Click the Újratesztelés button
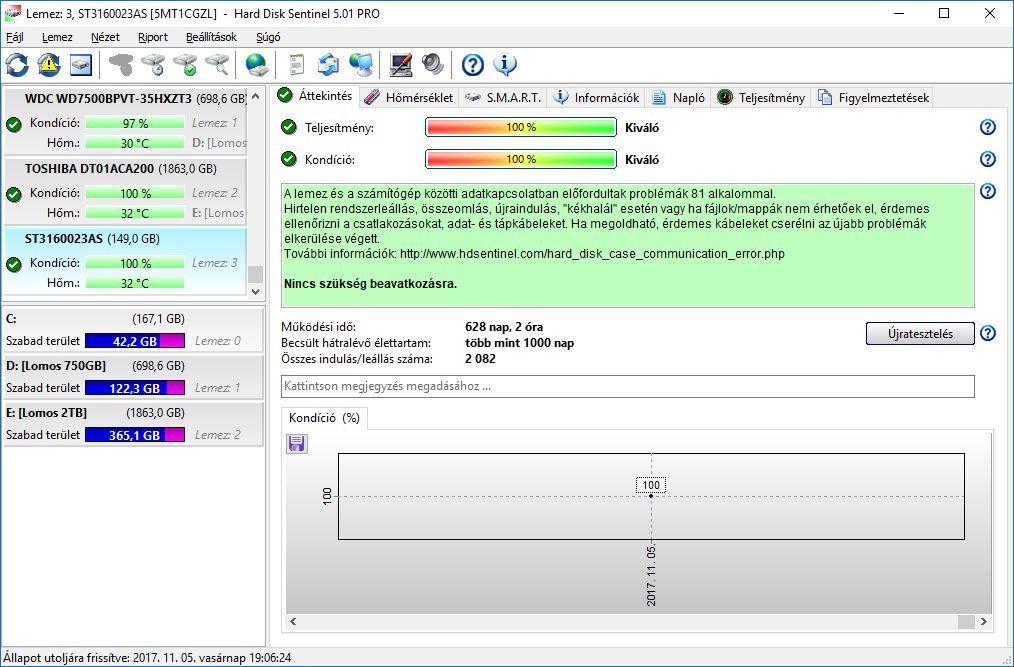The image size is (1014, 667). [x=920, y=334]
